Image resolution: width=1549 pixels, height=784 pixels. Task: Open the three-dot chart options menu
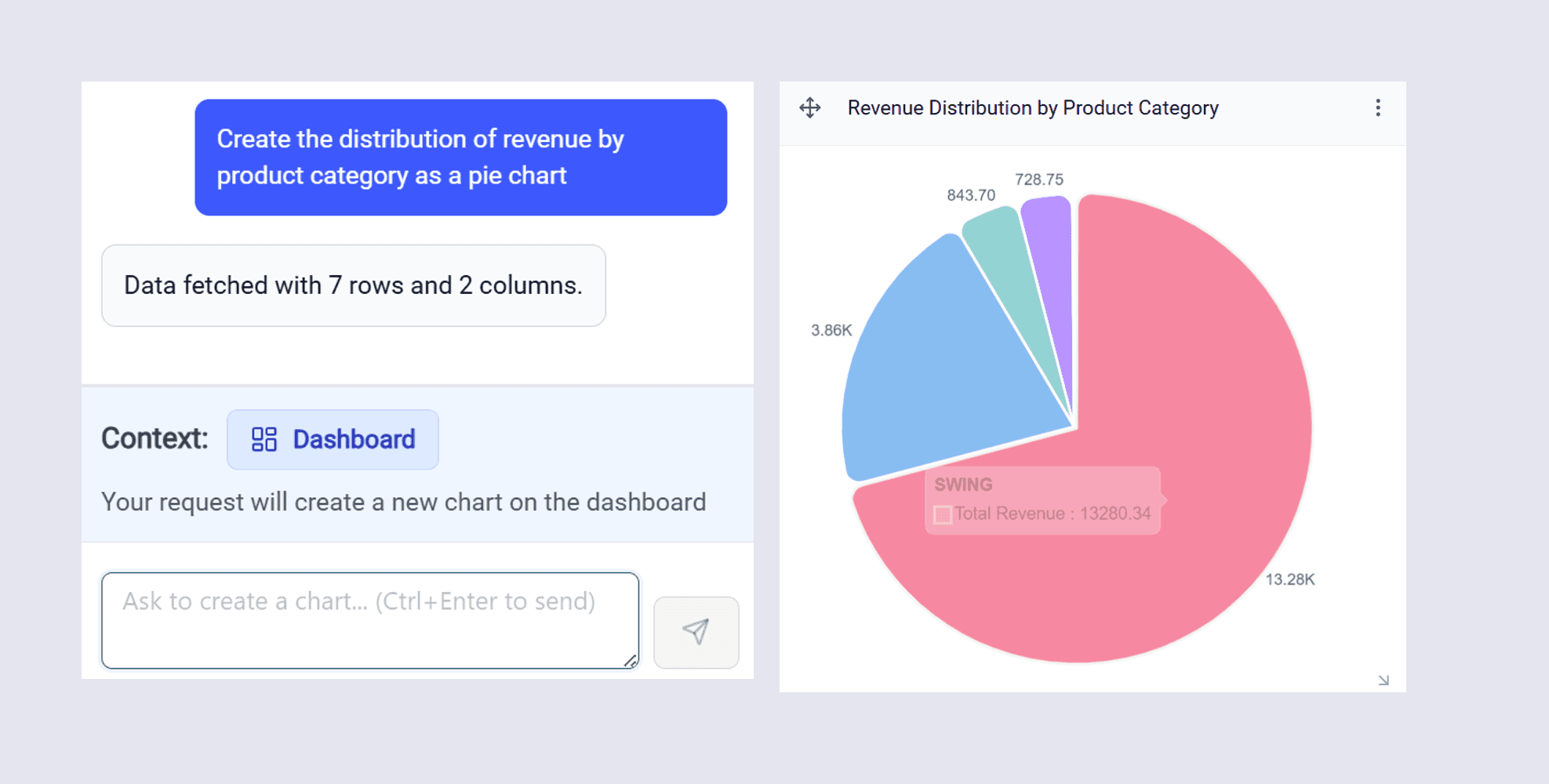(1378, 107)
